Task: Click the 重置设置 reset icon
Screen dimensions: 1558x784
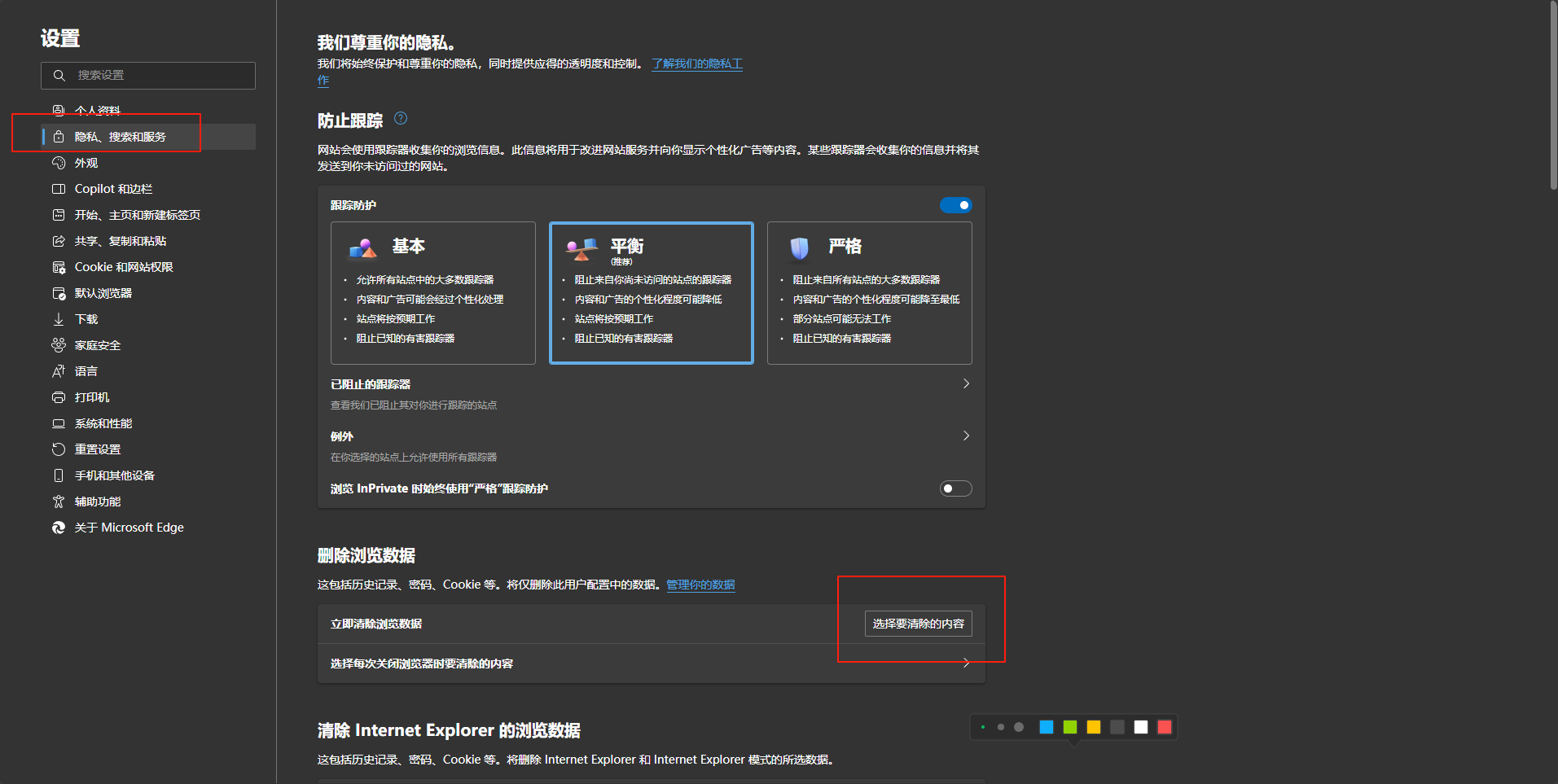Action: point(59,449)
